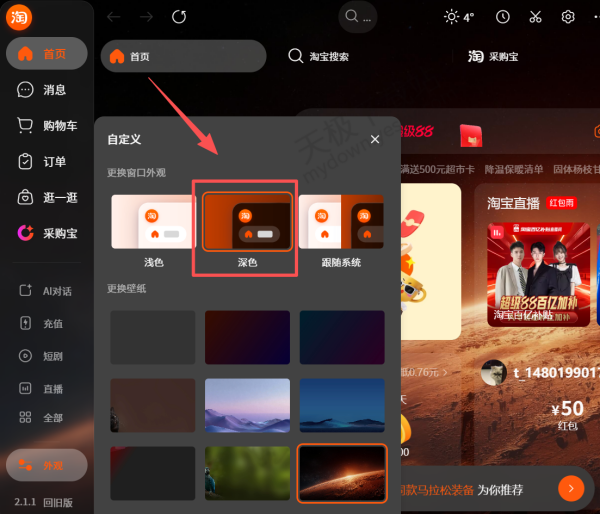
Task: Click the scissors screenshot icon
Action: coord(535,17)
